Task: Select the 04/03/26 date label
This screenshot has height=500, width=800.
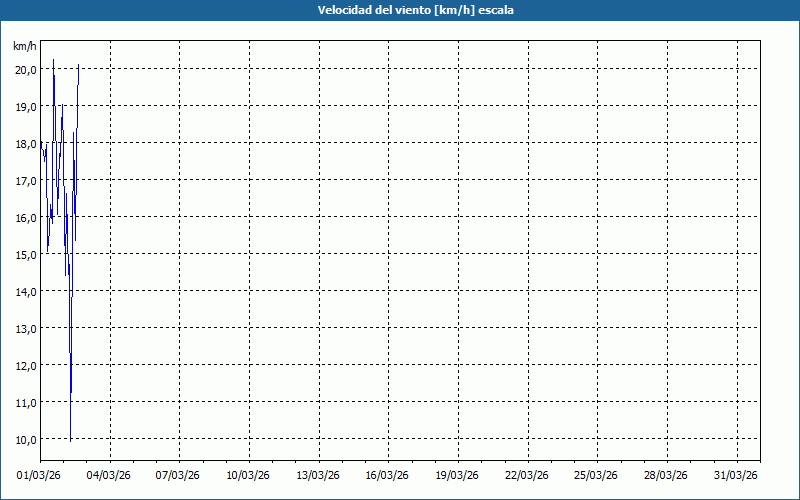Action: pos(110,475)
